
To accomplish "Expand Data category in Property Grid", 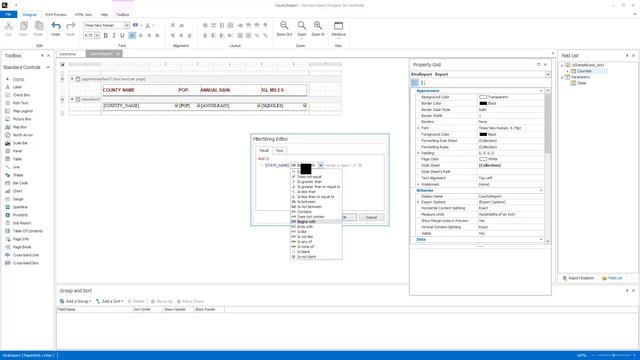I will [541, 240].
